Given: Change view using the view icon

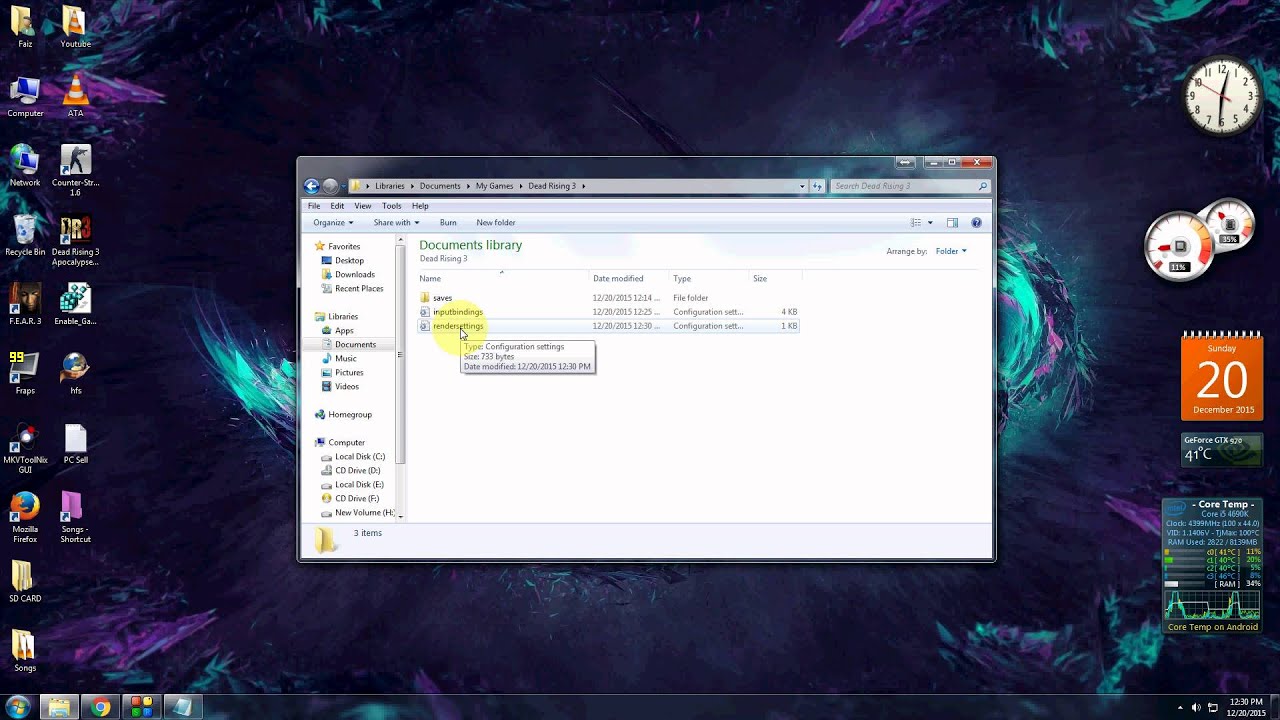Looking at the screenshot, I should (x=915, y=223).
